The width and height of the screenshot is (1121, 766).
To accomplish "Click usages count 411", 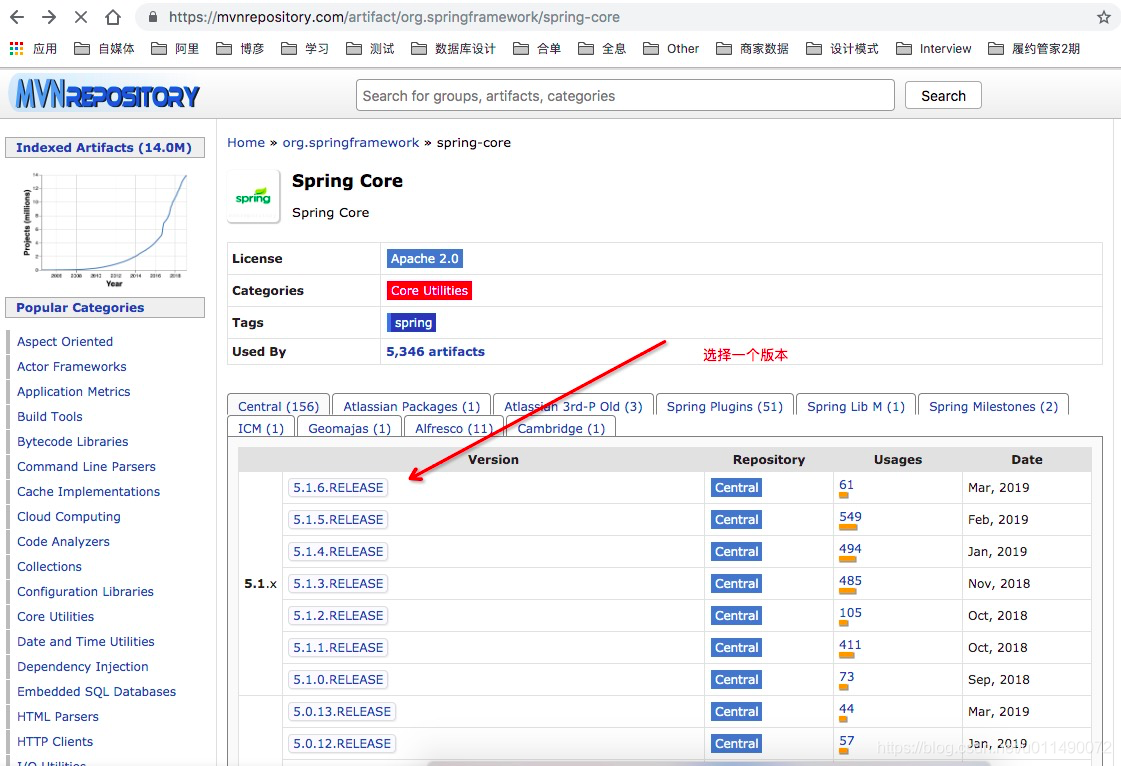I will pos(850,644).
